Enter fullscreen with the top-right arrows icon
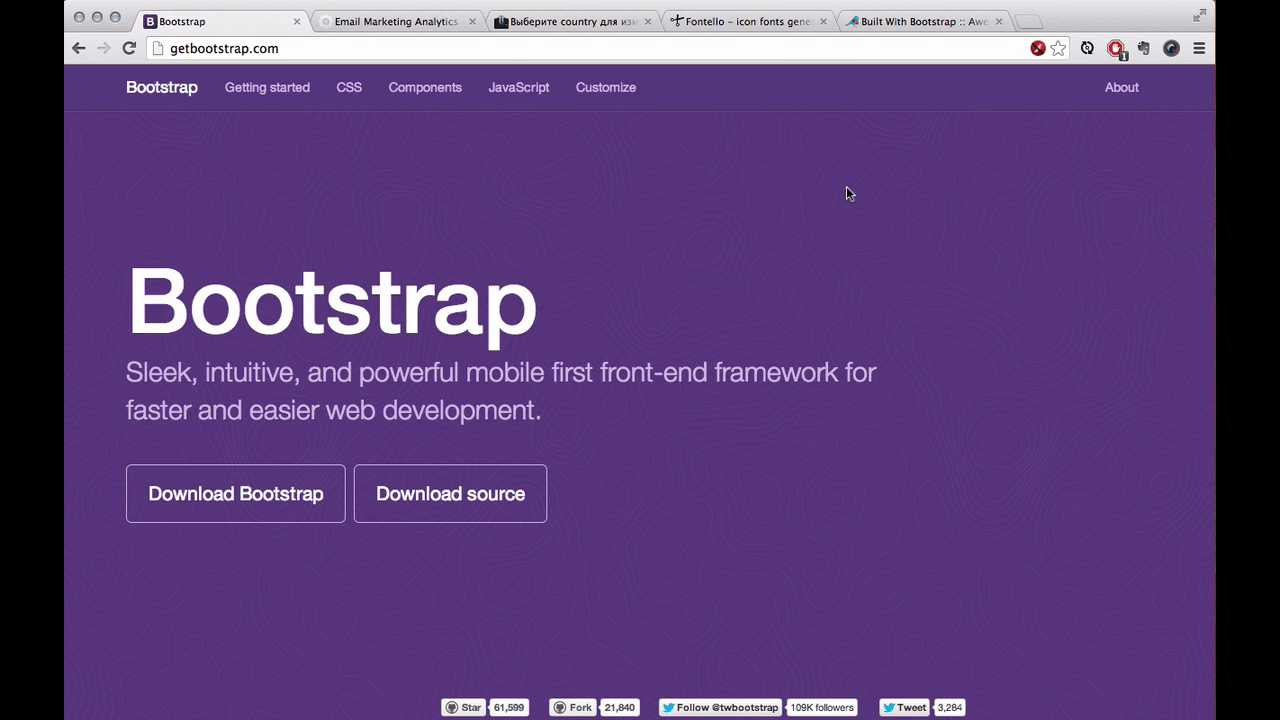1280x720 pixels. point(1199,16)
